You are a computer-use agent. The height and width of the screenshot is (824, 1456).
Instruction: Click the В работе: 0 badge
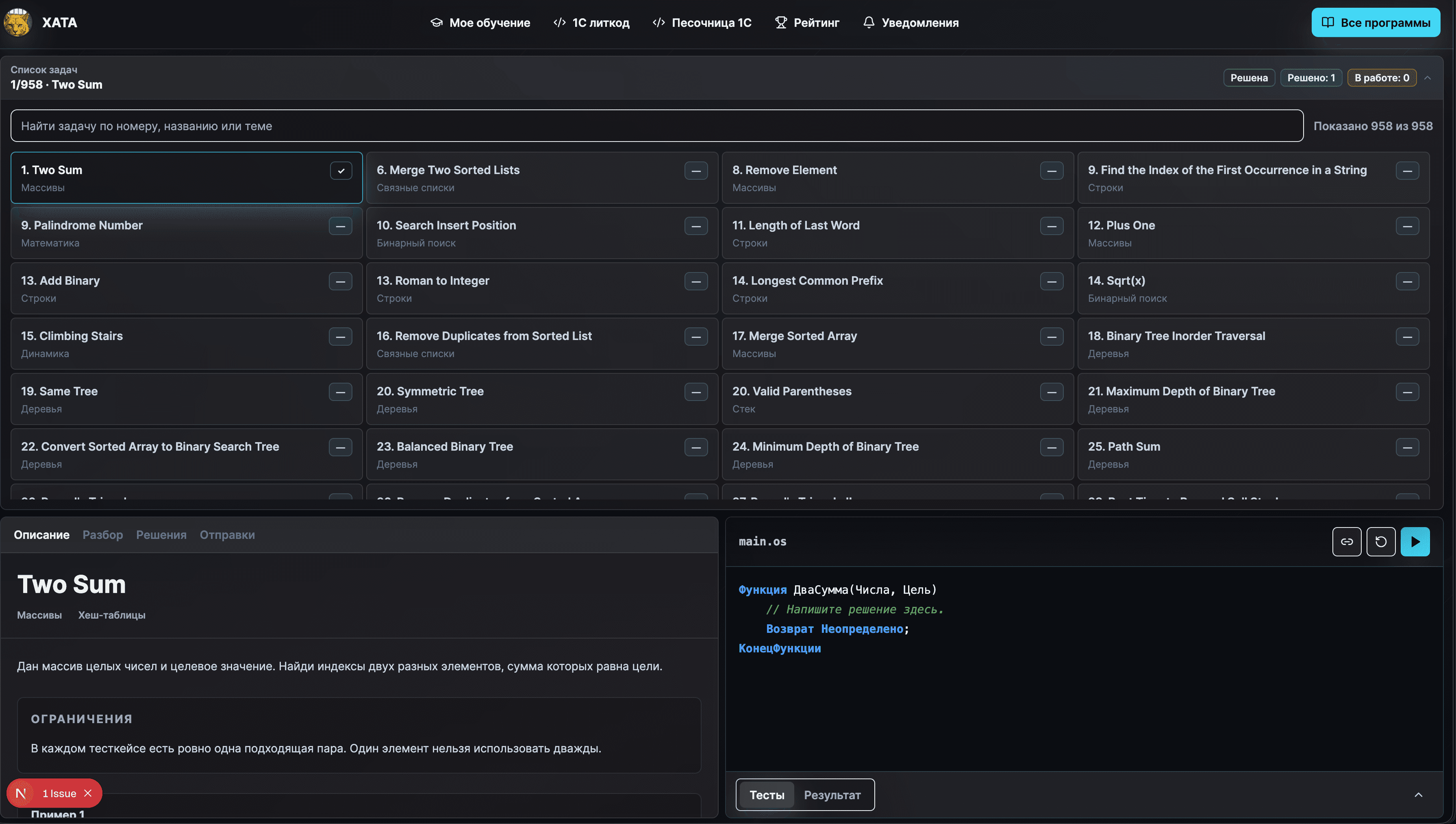click(1382, 78)
